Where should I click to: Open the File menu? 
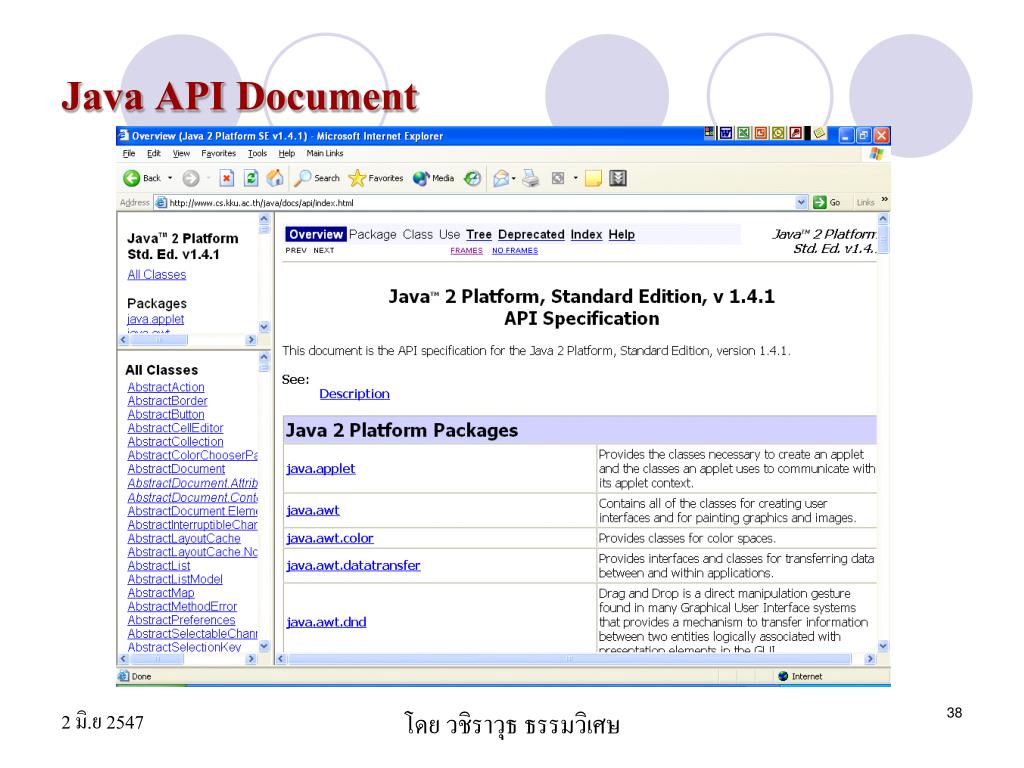click(x=129, y=153)
